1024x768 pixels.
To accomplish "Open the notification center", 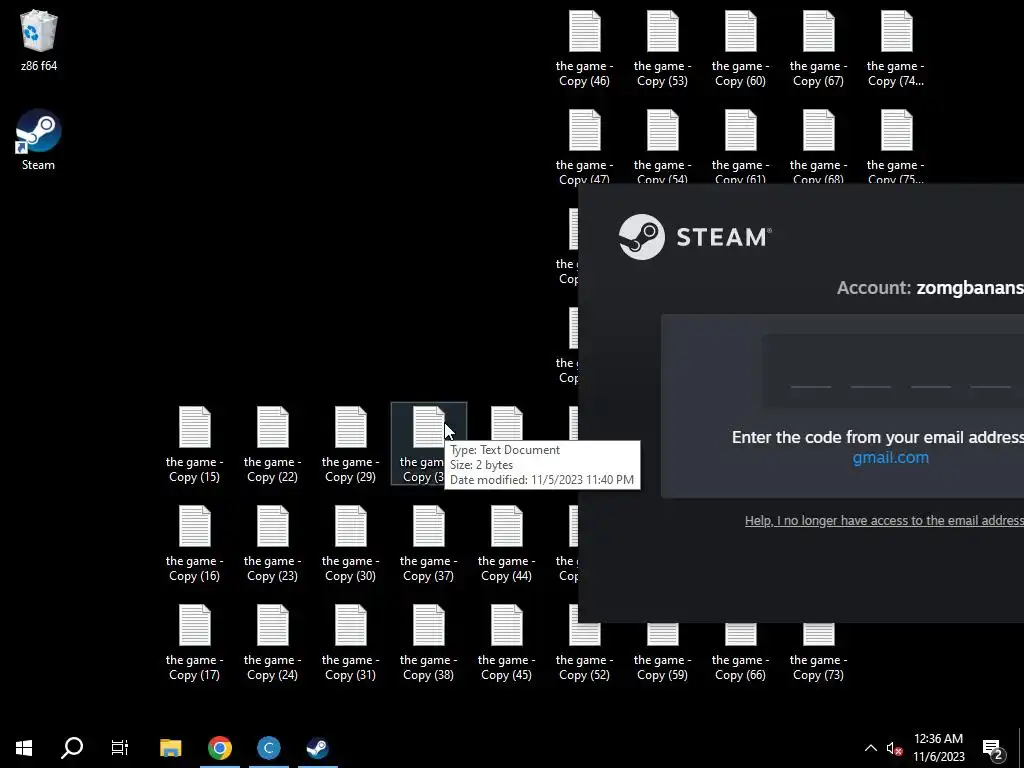I will click(993, 748).
